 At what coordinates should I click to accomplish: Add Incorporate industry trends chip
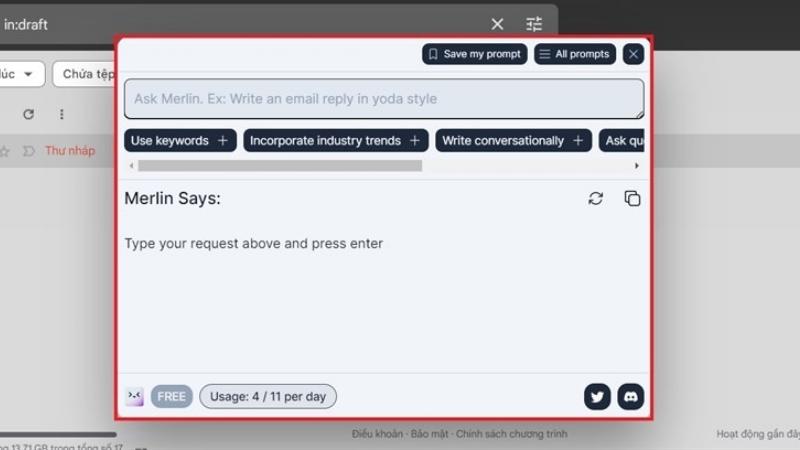click(x=336, y=140)
